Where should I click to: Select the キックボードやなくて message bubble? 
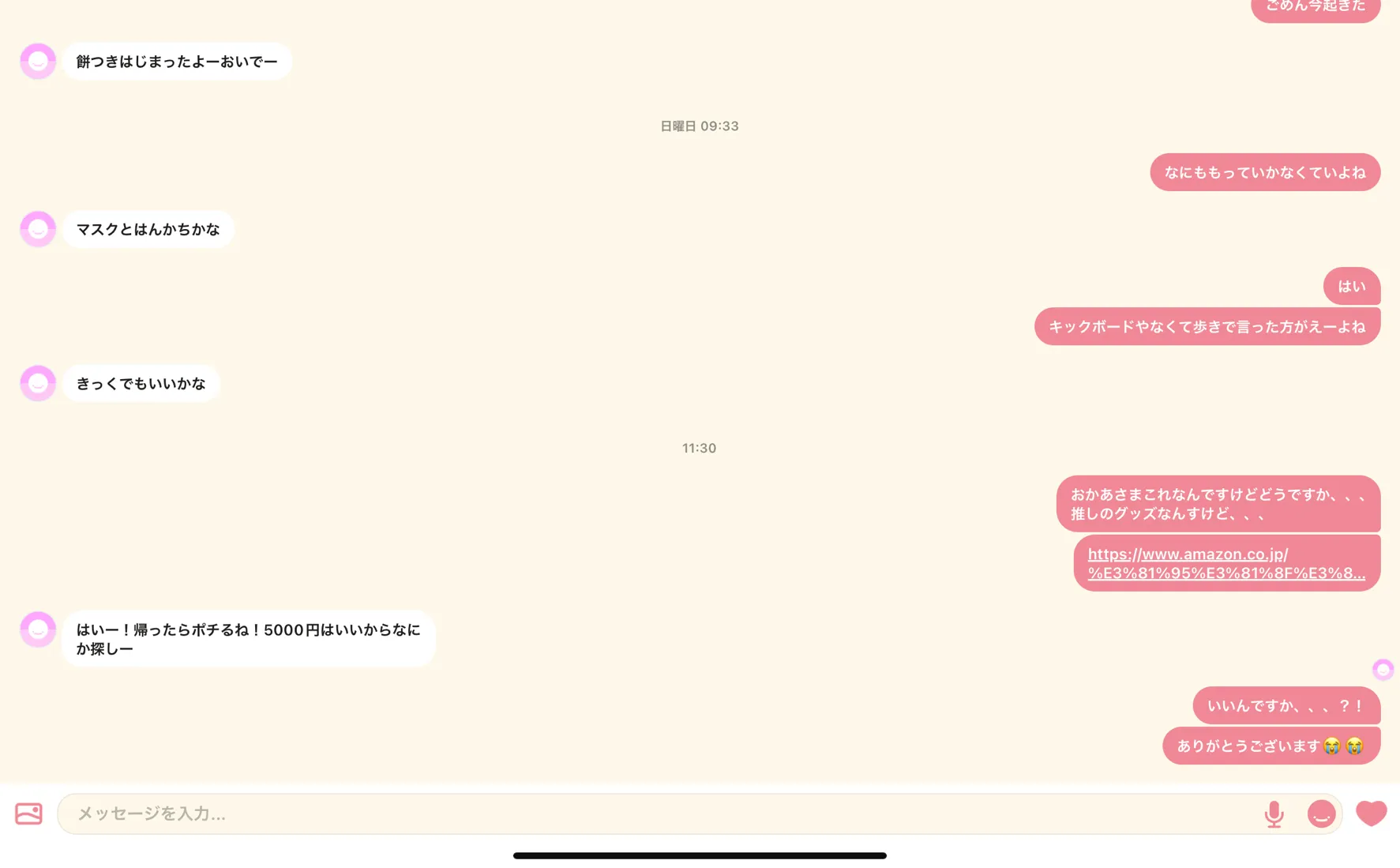(1207, 326)
